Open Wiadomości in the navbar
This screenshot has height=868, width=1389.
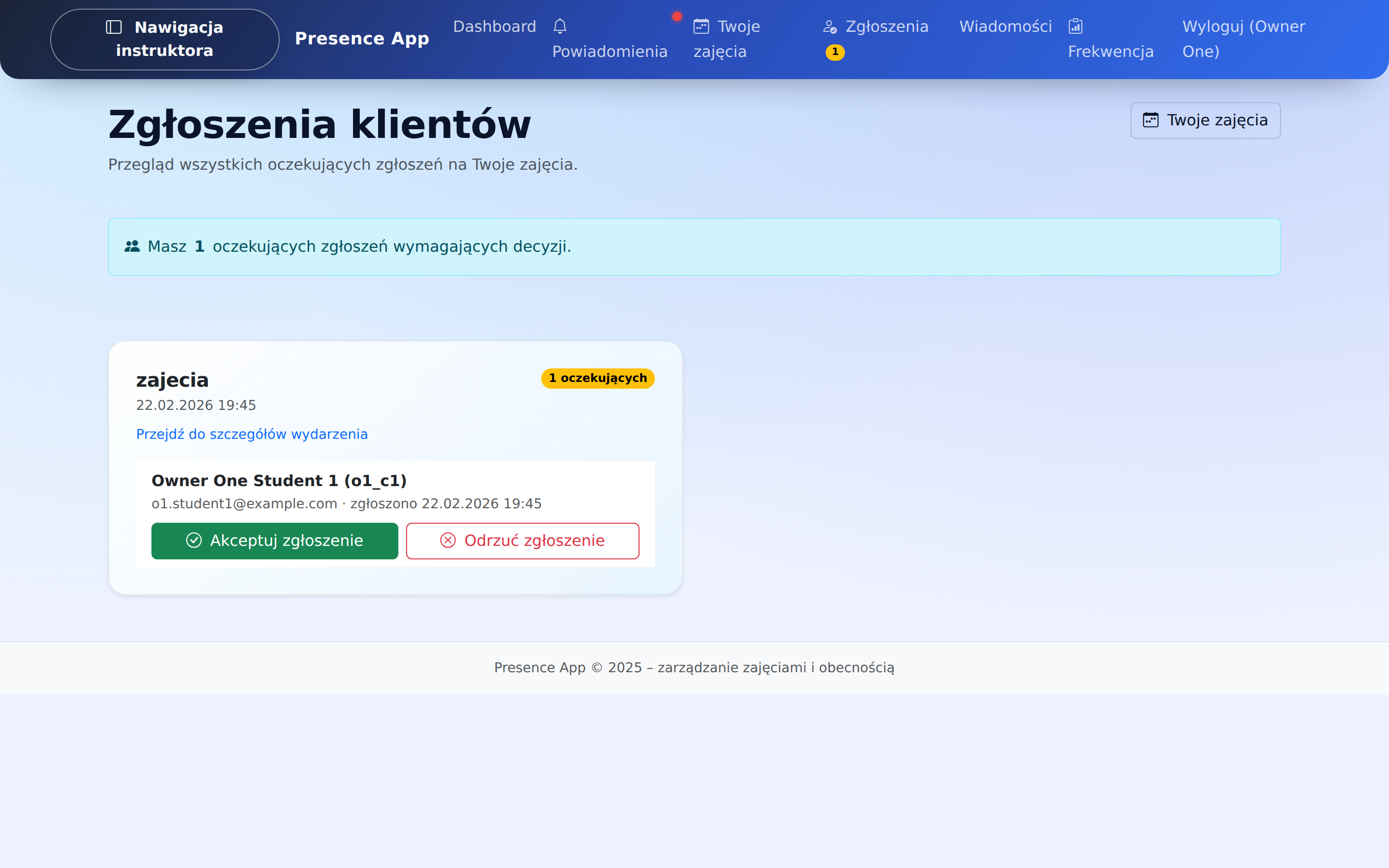click(x=1006, y=27)
